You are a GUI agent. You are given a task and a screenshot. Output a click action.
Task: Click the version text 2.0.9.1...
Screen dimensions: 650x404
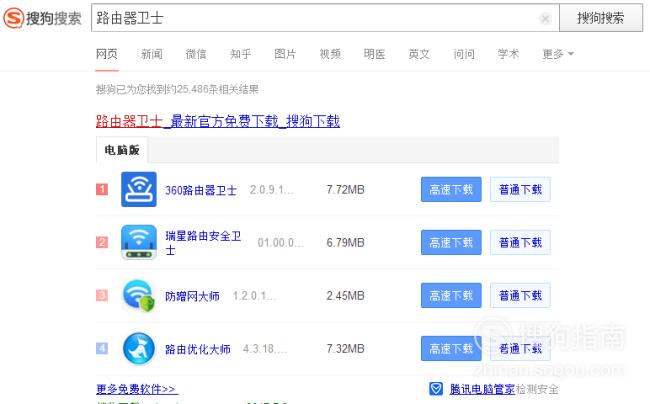(272, 190)
